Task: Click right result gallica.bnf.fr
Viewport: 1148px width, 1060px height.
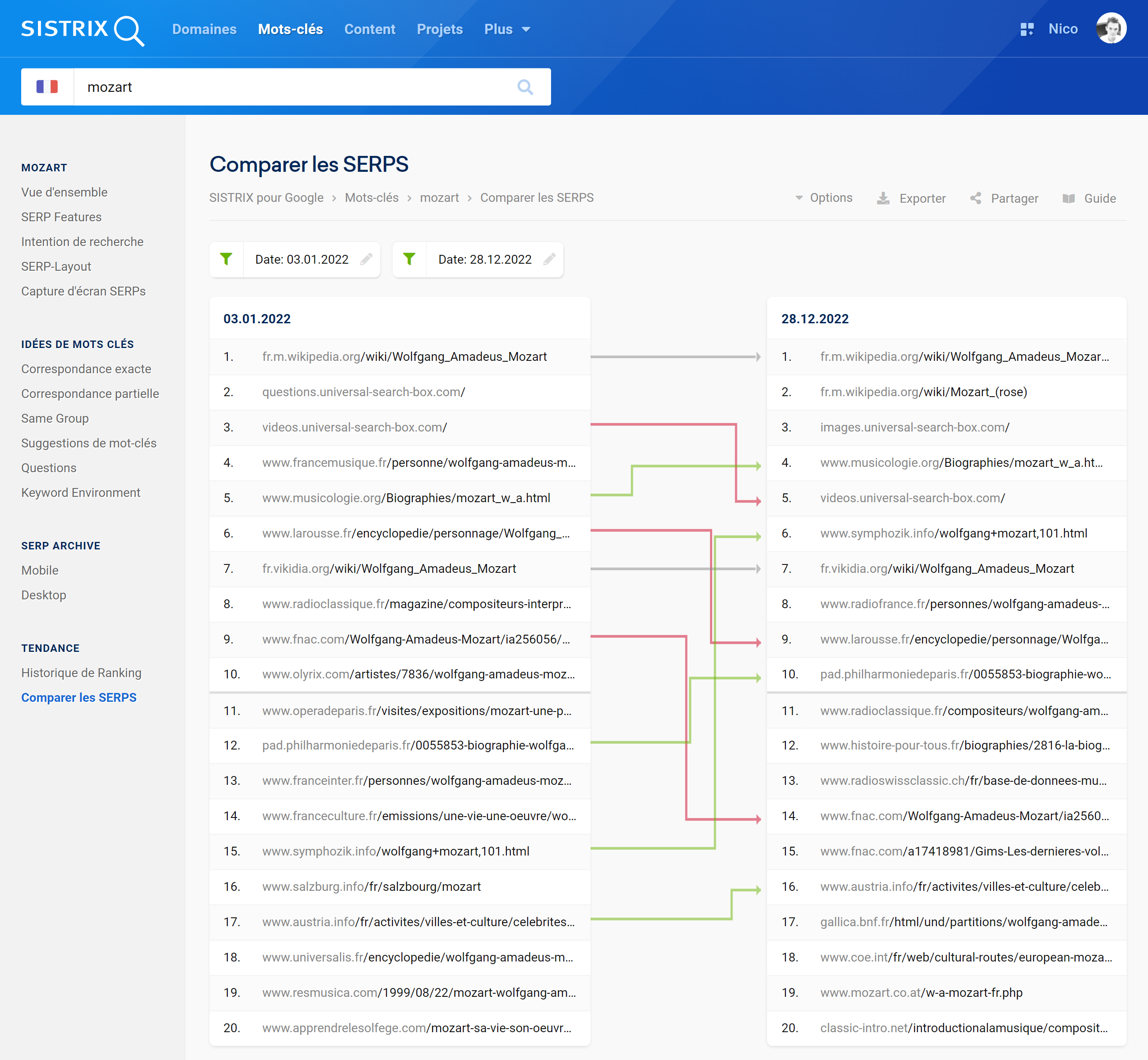Action: 963,922
